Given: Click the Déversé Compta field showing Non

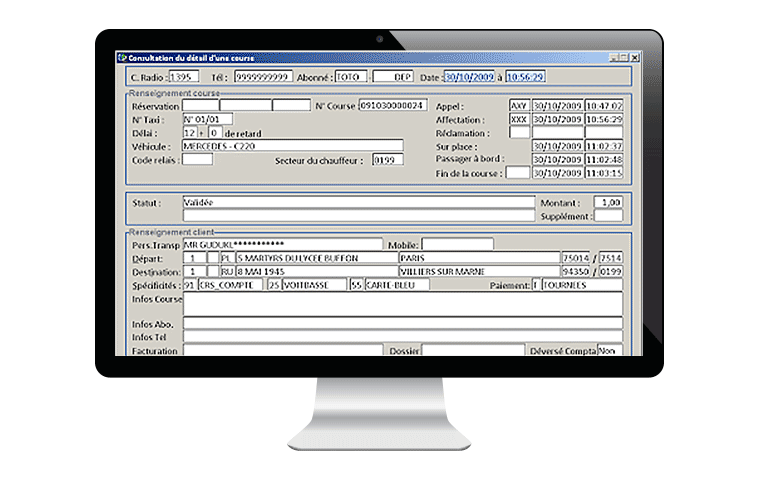Looking at the screenshot, I should (610, 350).
